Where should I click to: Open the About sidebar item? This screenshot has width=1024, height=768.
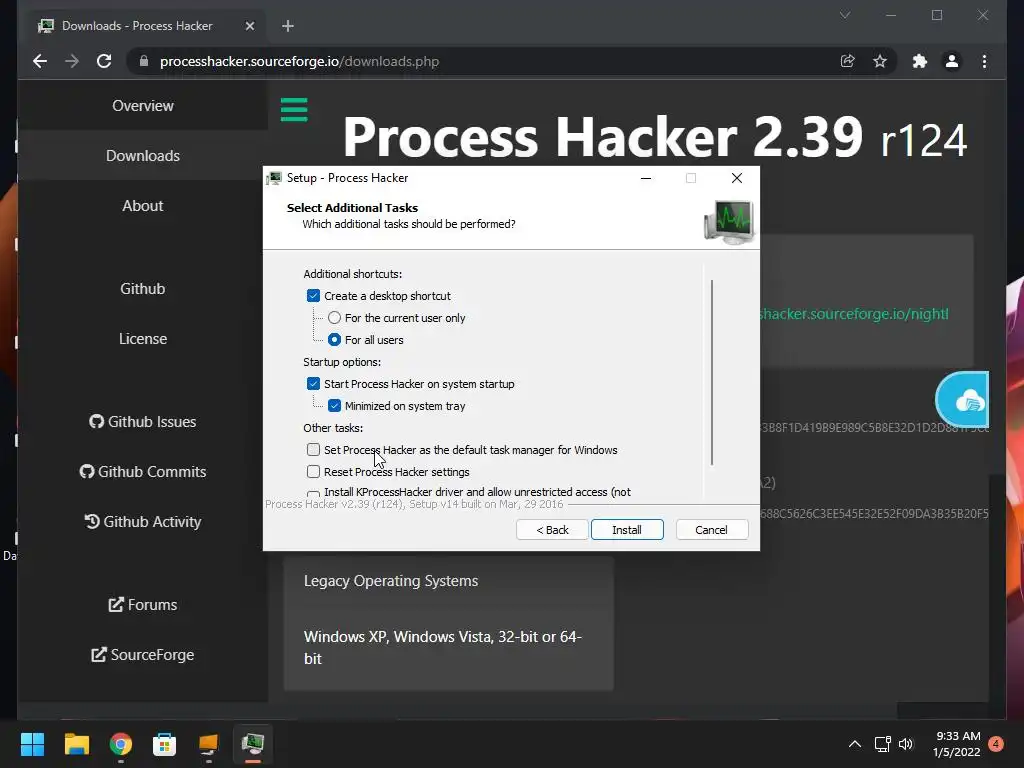pos(142,206)
